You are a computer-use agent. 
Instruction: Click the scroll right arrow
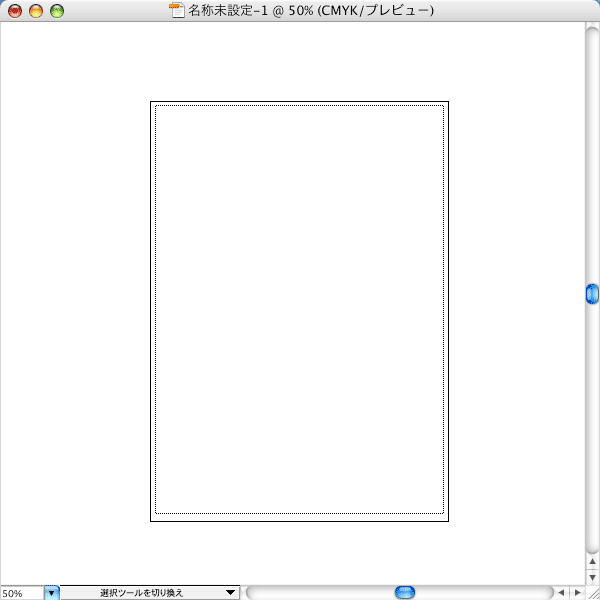578,592
